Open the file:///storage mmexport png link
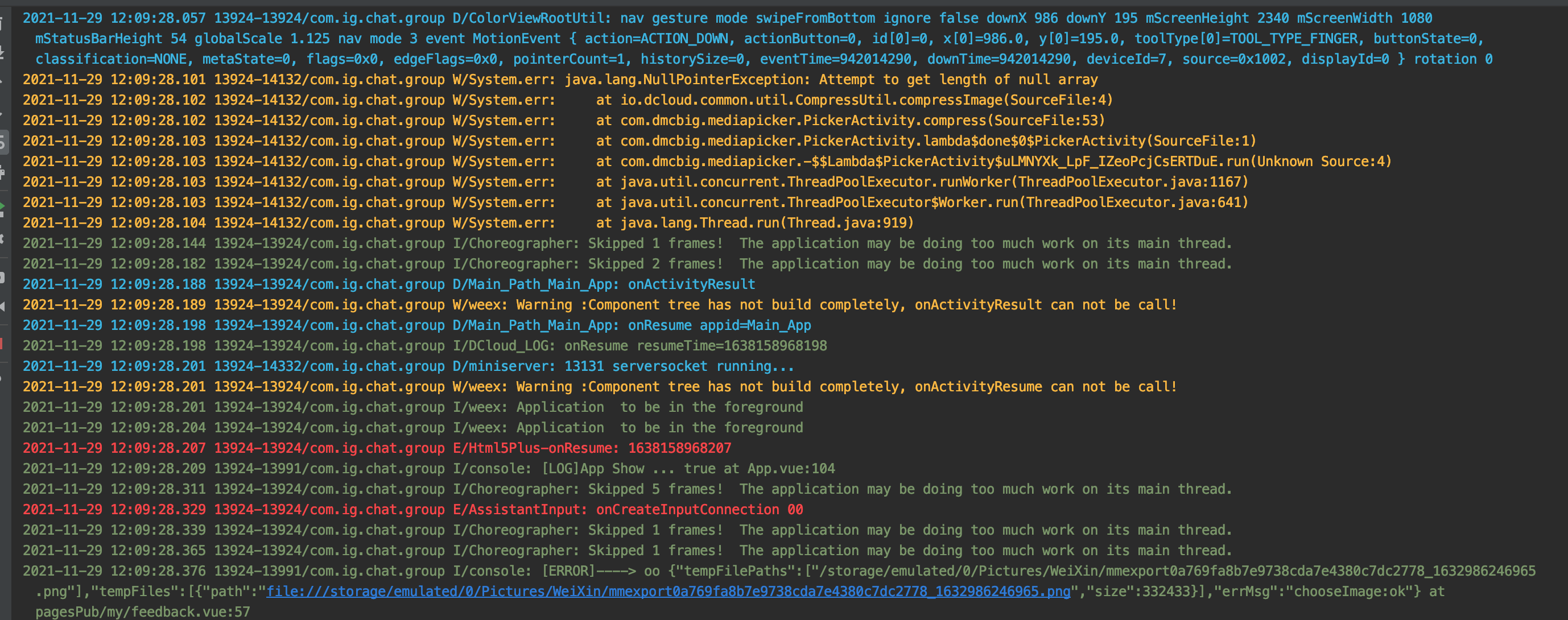The width and height of the screenshot is (1568, 620). click(x=668, y=592)
